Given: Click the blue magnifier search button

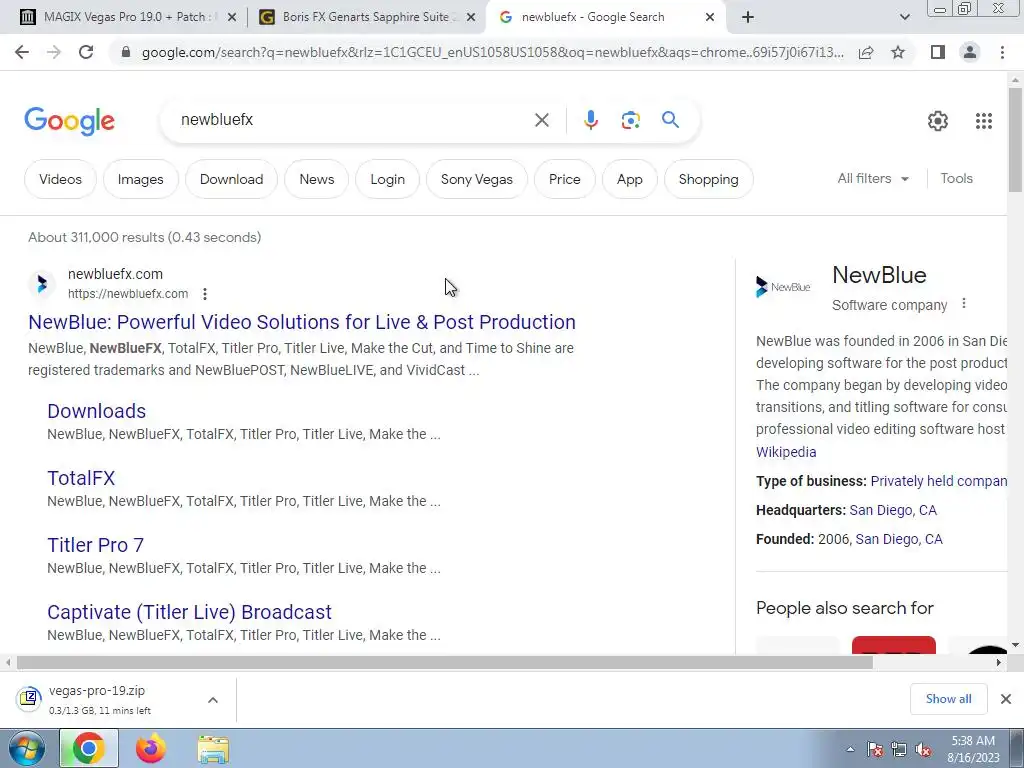Looking at the screenshot, I should (670, 120).
